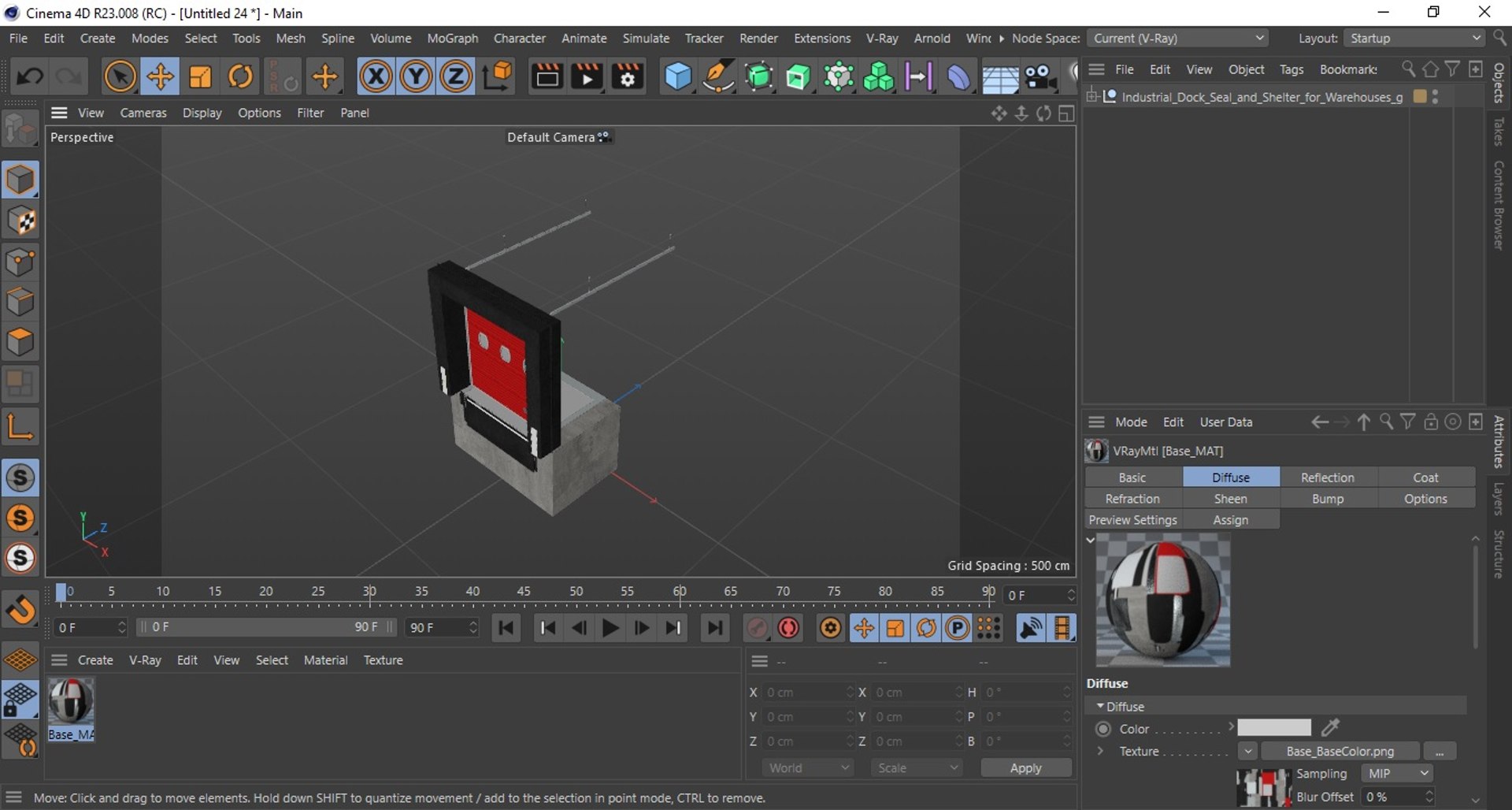Switch to Polygons mode
This screenshot has height=810, width=1512.
coord(20,342)
